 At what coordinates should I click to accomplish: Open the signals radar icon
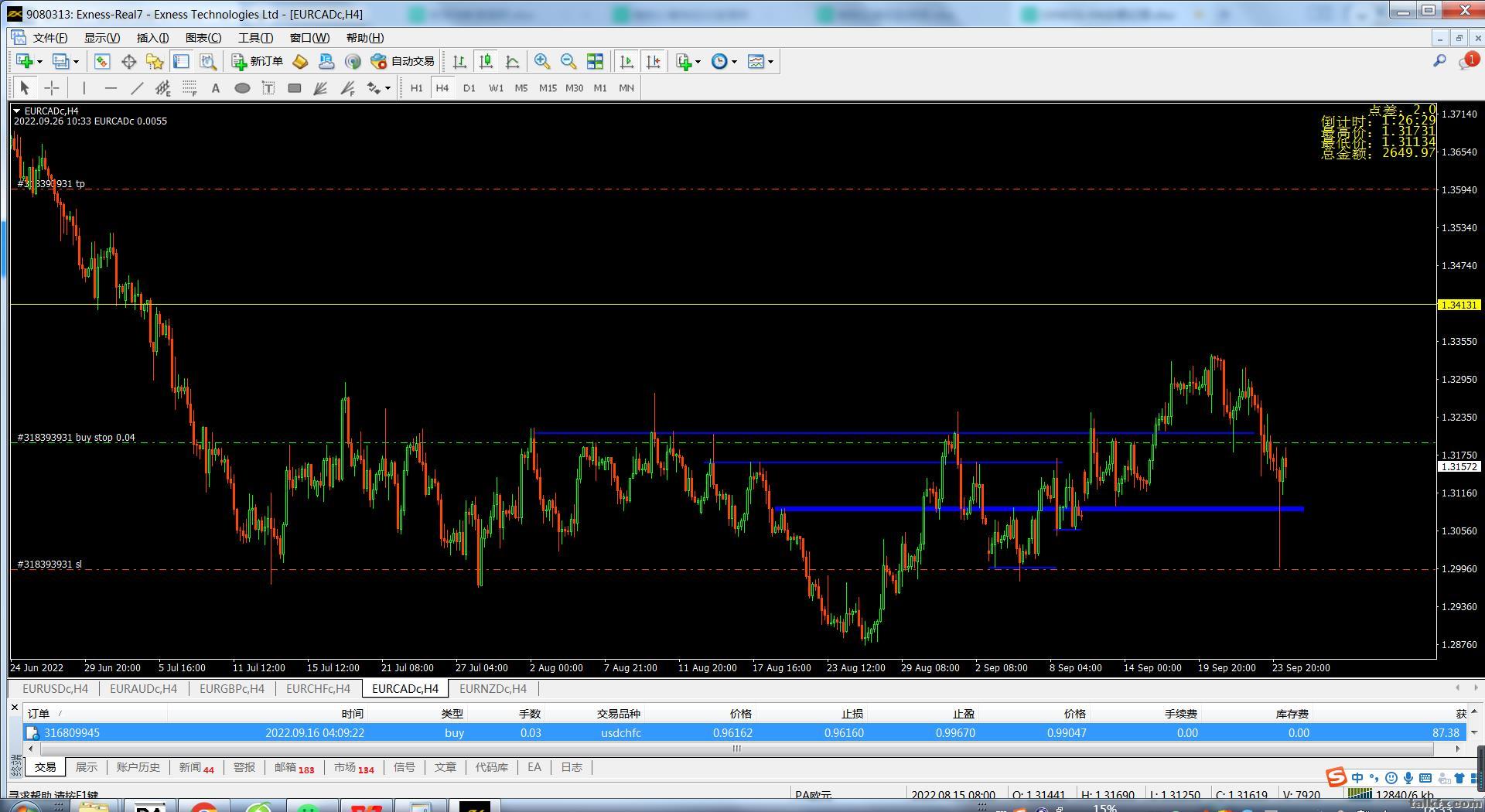pos(353,61)
